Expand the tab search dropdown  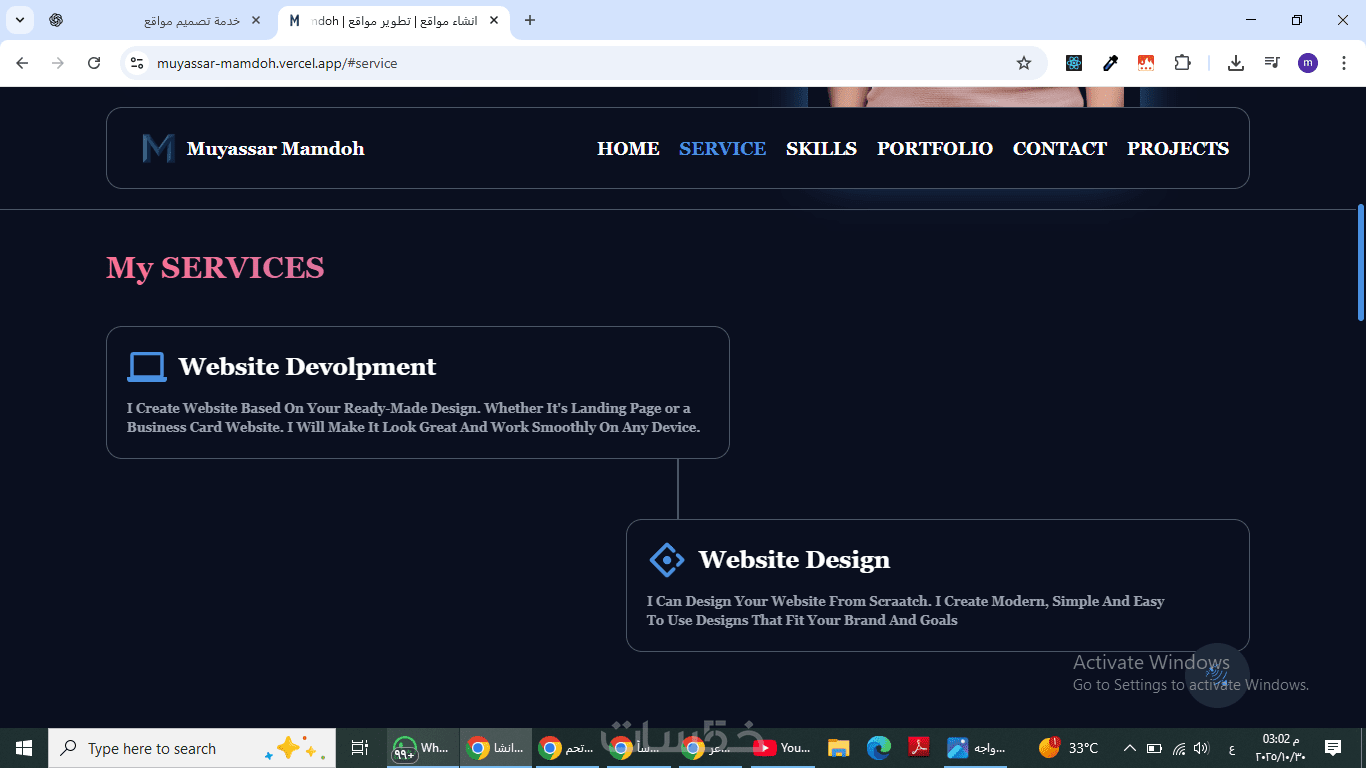pos(20,20)
